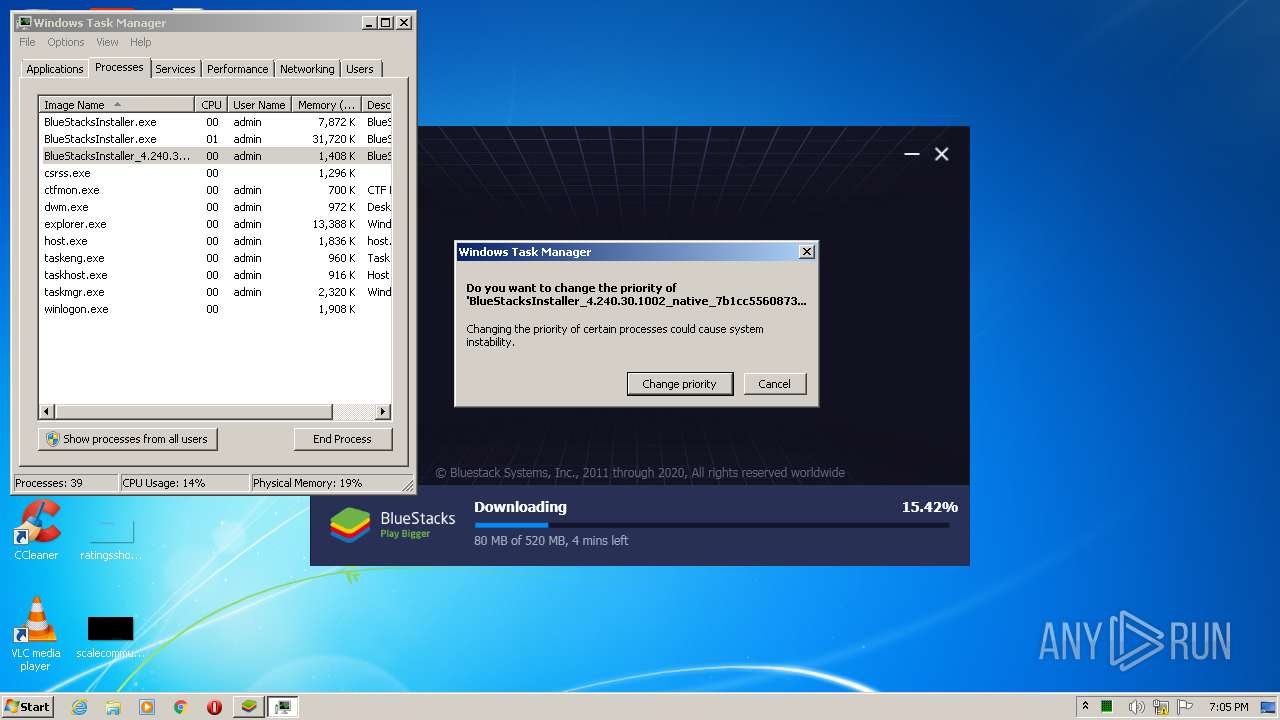Viewport: 1280px width, 720px height.
Task: Switch to the Performance tab
Action: 237,69
